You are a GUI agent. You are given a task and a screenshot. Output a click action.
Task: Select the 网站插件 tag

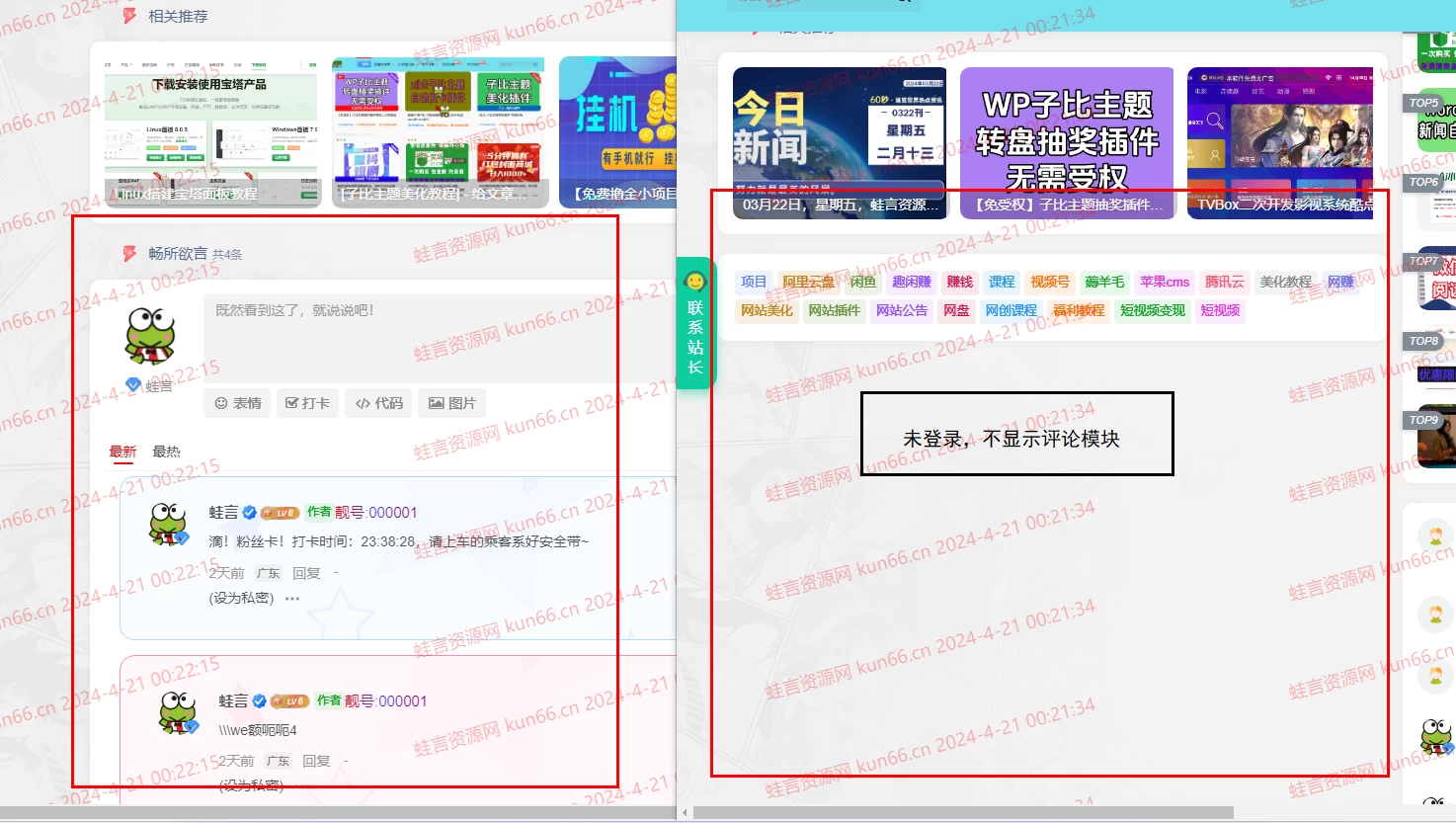point(835,310)
